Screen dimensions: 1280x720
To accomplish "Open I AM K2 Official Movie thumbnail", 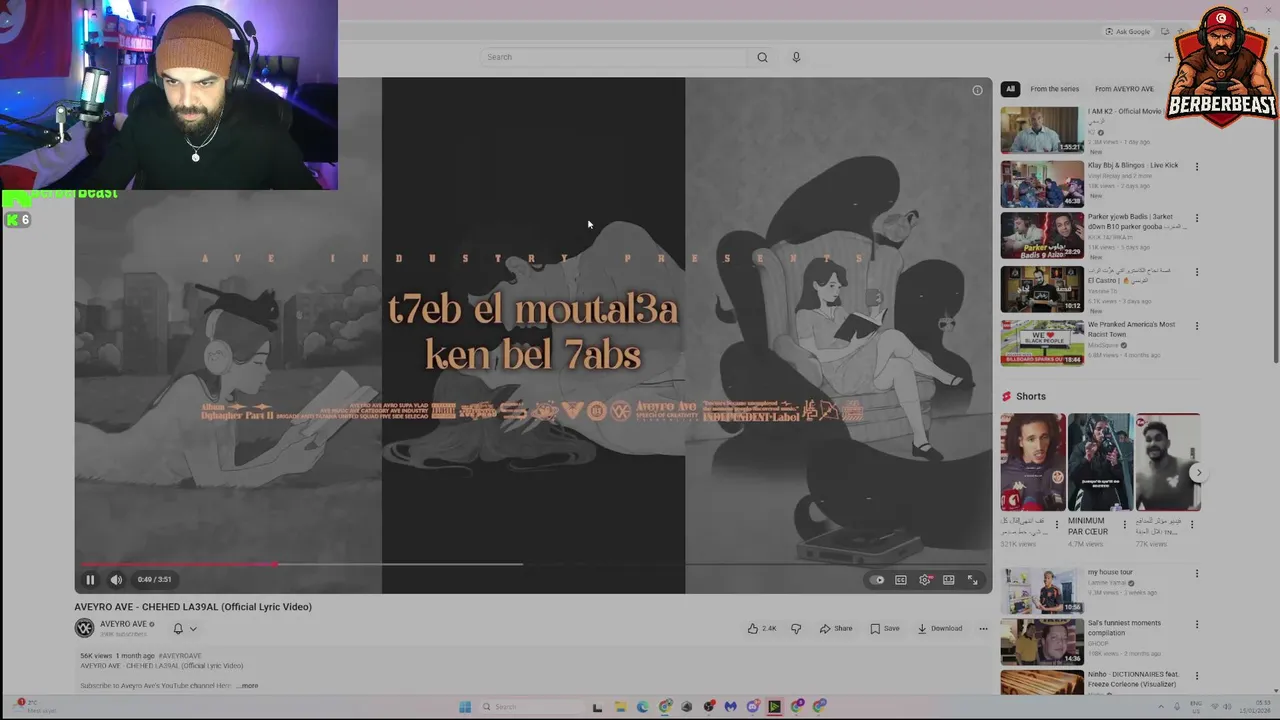I will (x=1041, y=130).
